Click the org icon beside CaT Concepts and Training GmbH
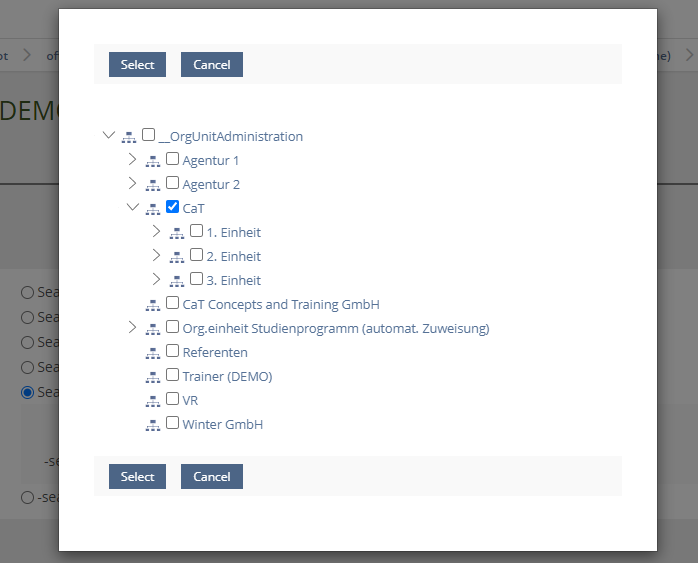 point(153,305)
